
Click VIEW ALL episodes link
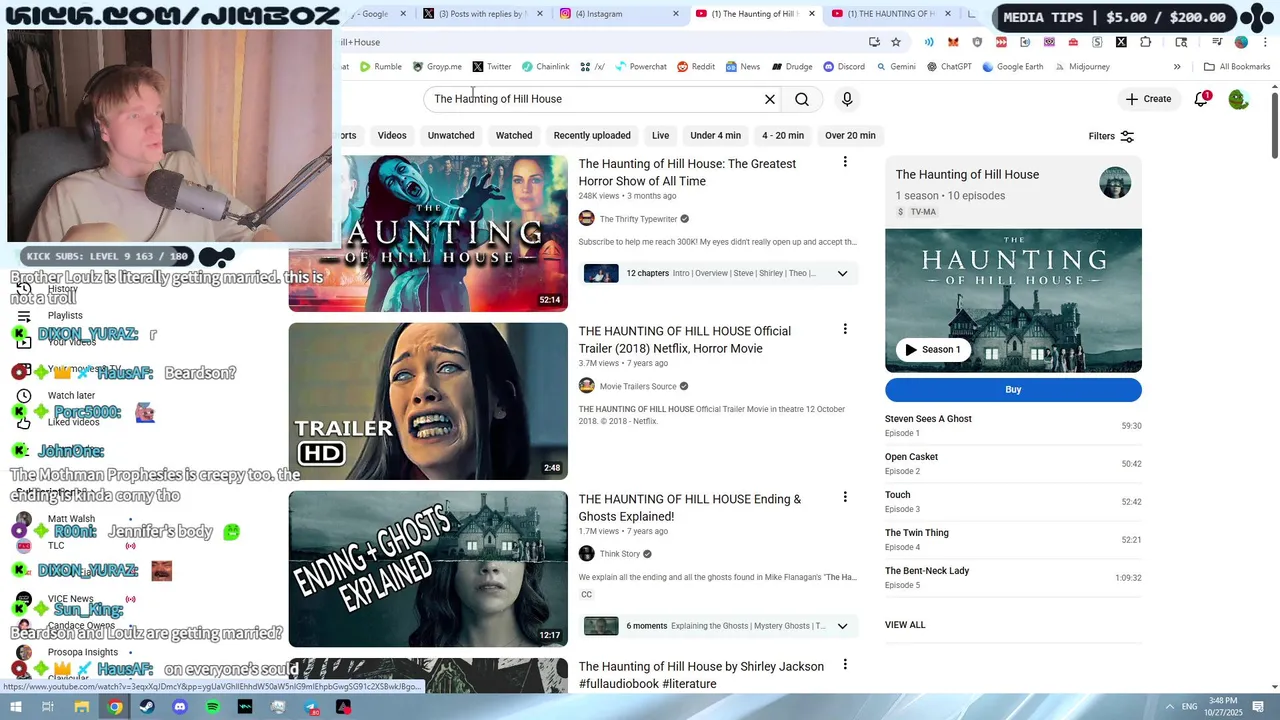905,625
